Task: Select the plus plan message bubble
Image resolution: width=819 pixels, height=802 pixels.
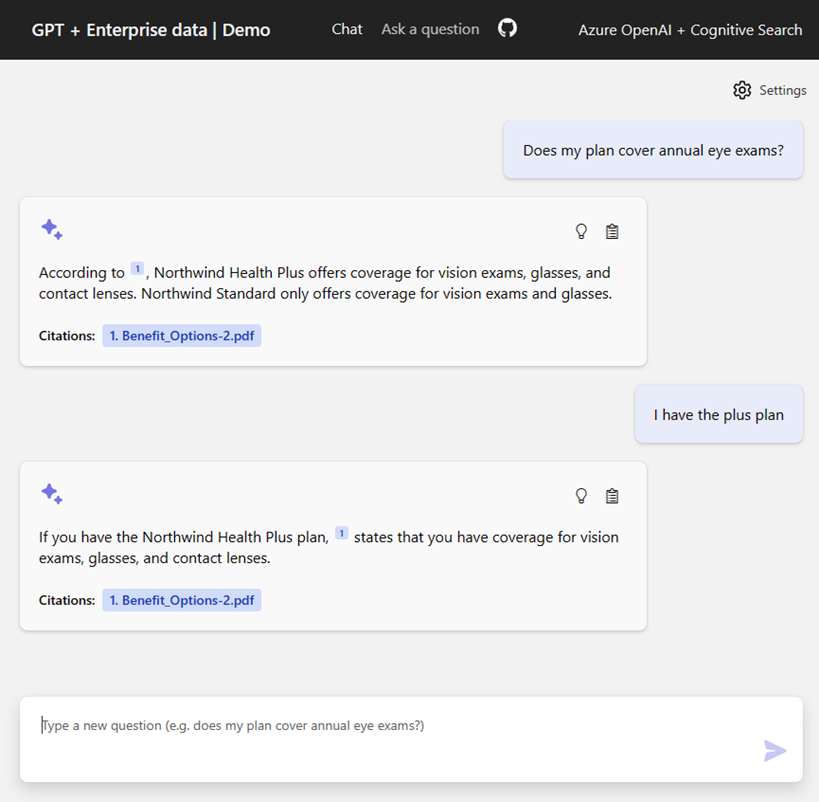Action: (718, 414)
